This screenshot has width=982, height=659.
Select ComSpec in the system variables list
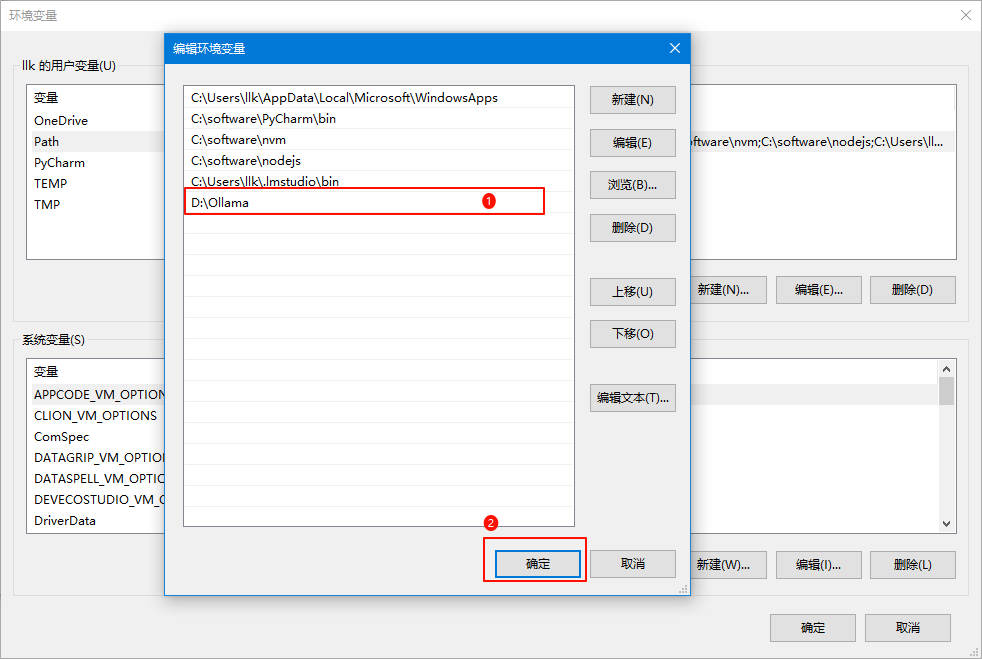click(x=62, y=437)
